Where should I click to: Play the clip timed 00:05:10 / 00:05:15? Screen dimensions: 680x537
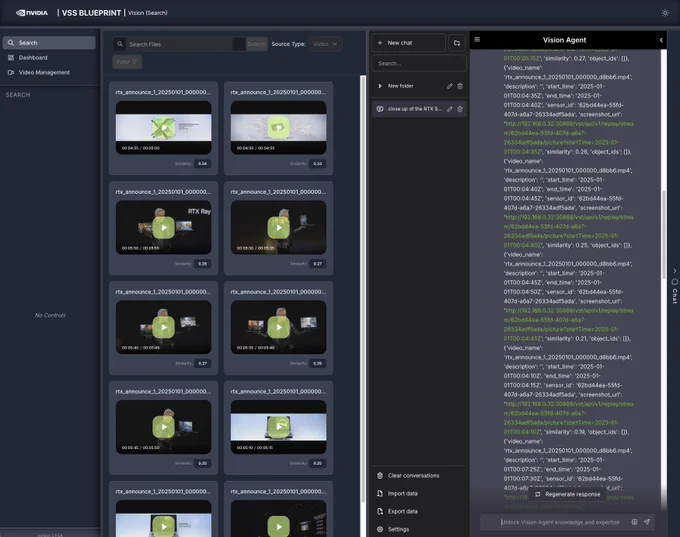coord(278,427)
